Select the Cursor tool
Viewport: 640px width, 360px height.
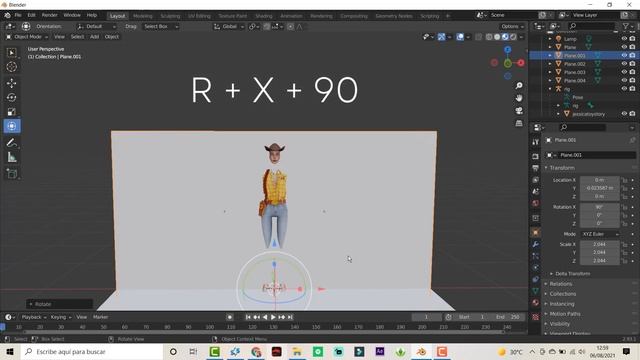coord(11,67)
